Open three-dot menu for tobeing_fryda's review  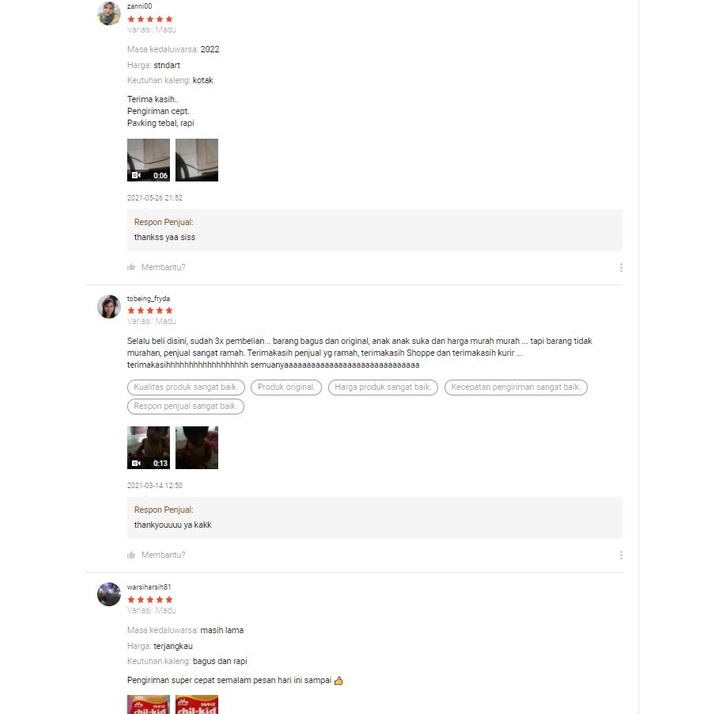[621, 555]
